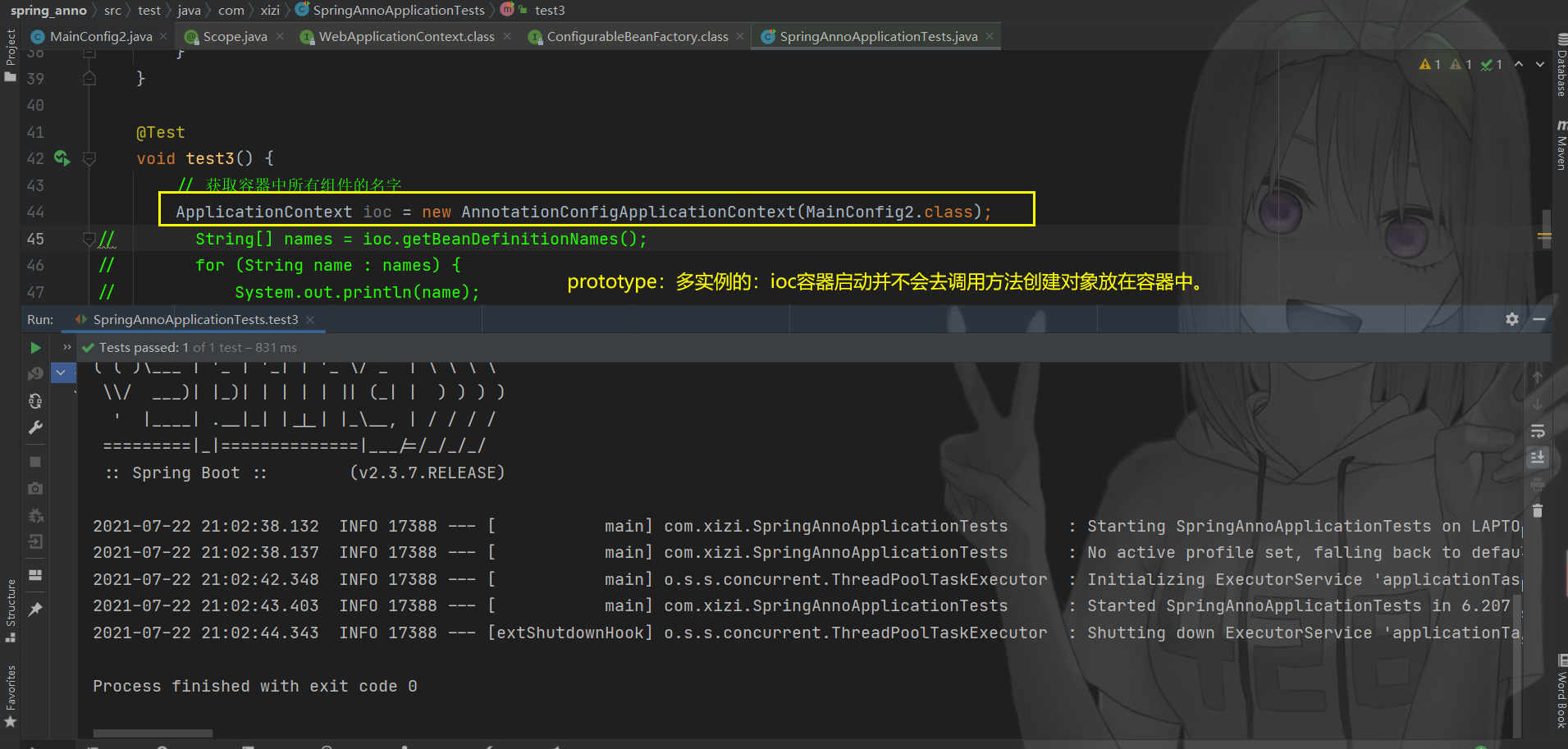Close the ConfigurableBeanFactory.class tab
This screenshot has height=749, width=1568.
point(740,36)
